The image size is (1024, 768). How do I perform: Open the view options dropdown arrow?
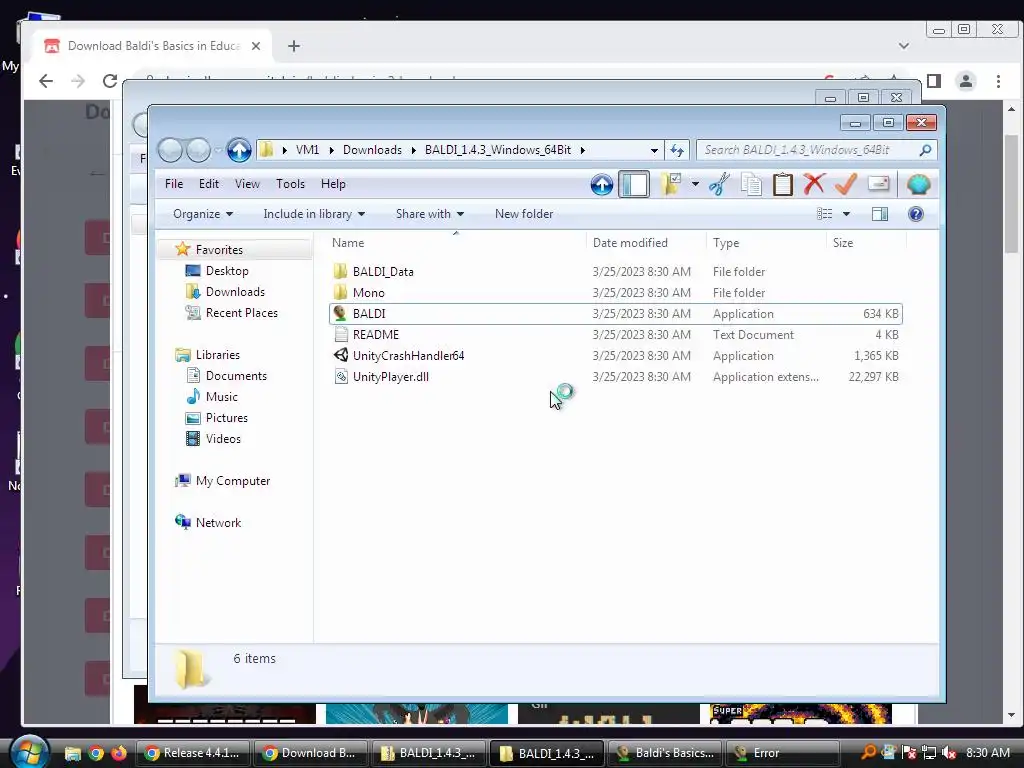coord(846,214)
